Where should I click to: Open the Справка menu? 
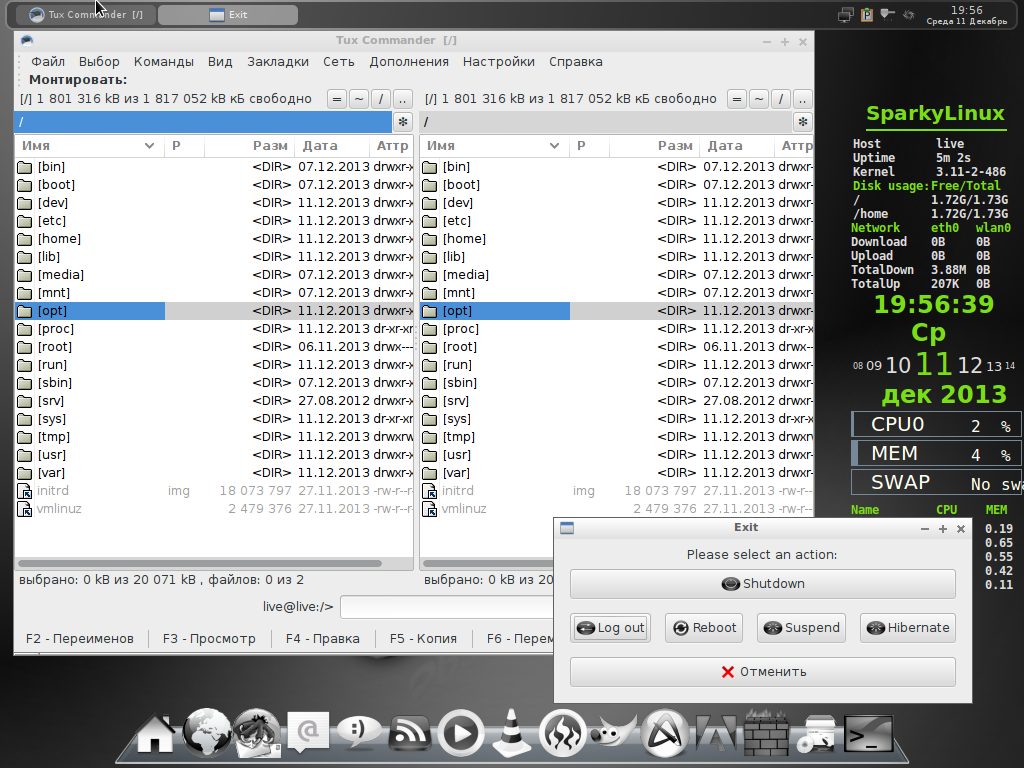575,62
